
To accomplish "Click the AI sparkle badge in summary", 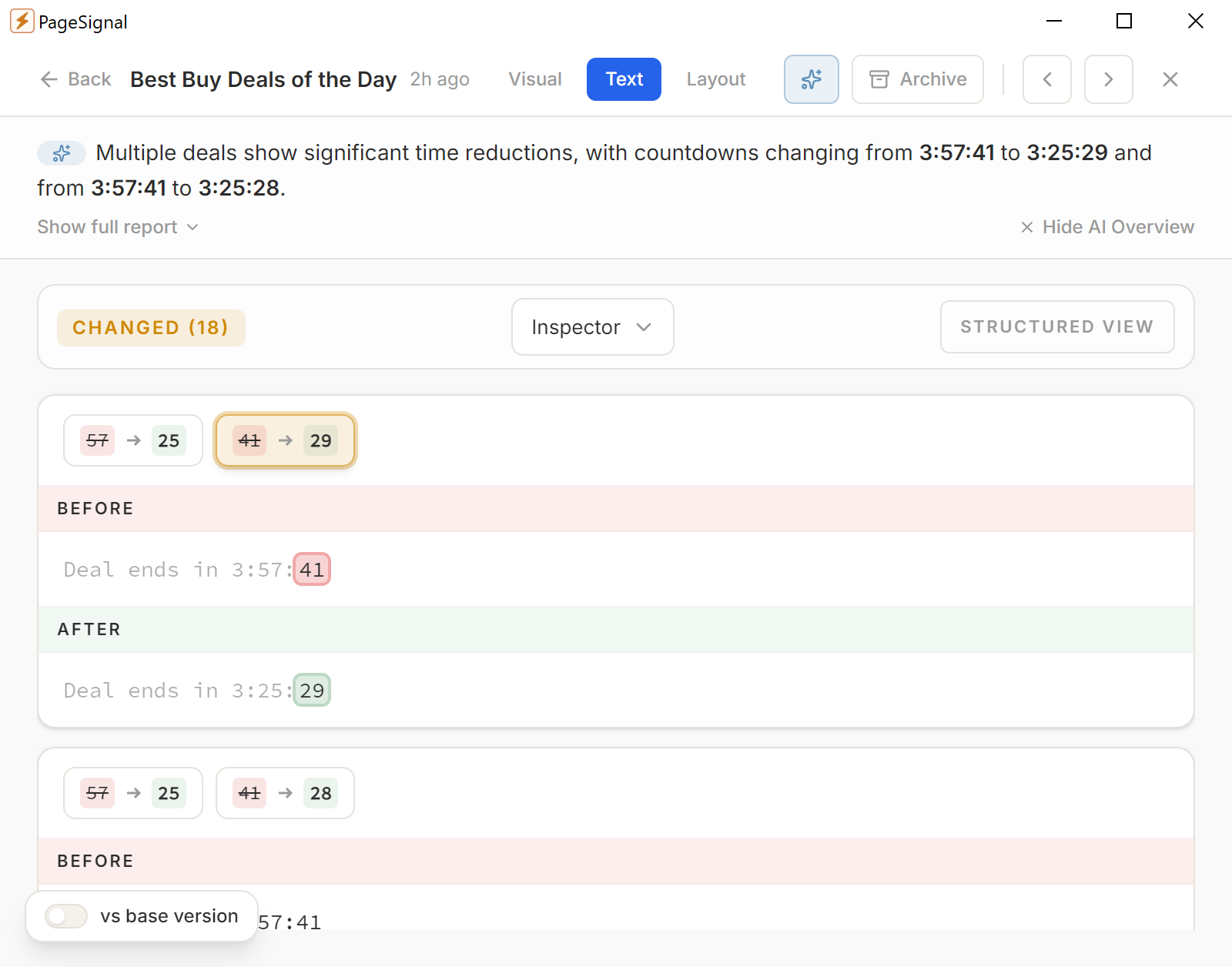I will [x=62, y=153].
